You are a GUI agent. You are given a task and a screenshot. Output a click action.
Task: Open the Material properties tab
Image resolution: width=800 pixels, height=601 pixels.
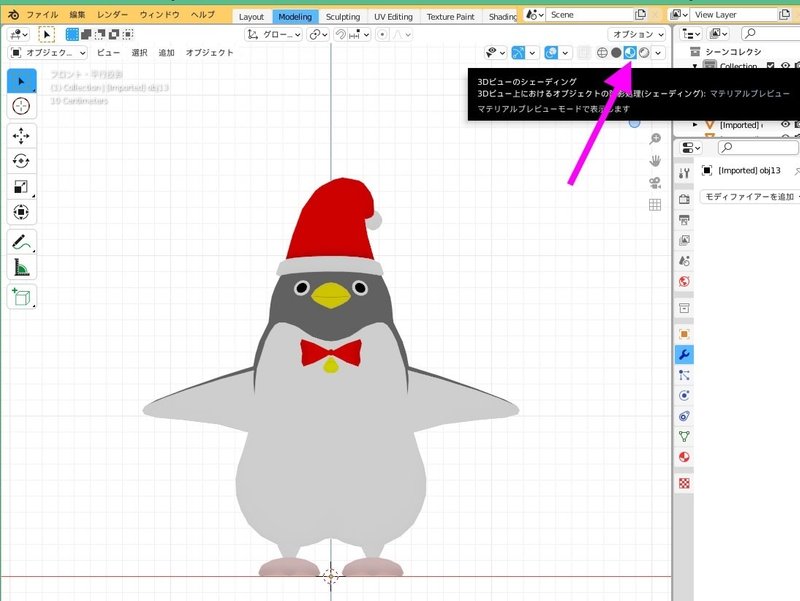[x=684, y=457]
